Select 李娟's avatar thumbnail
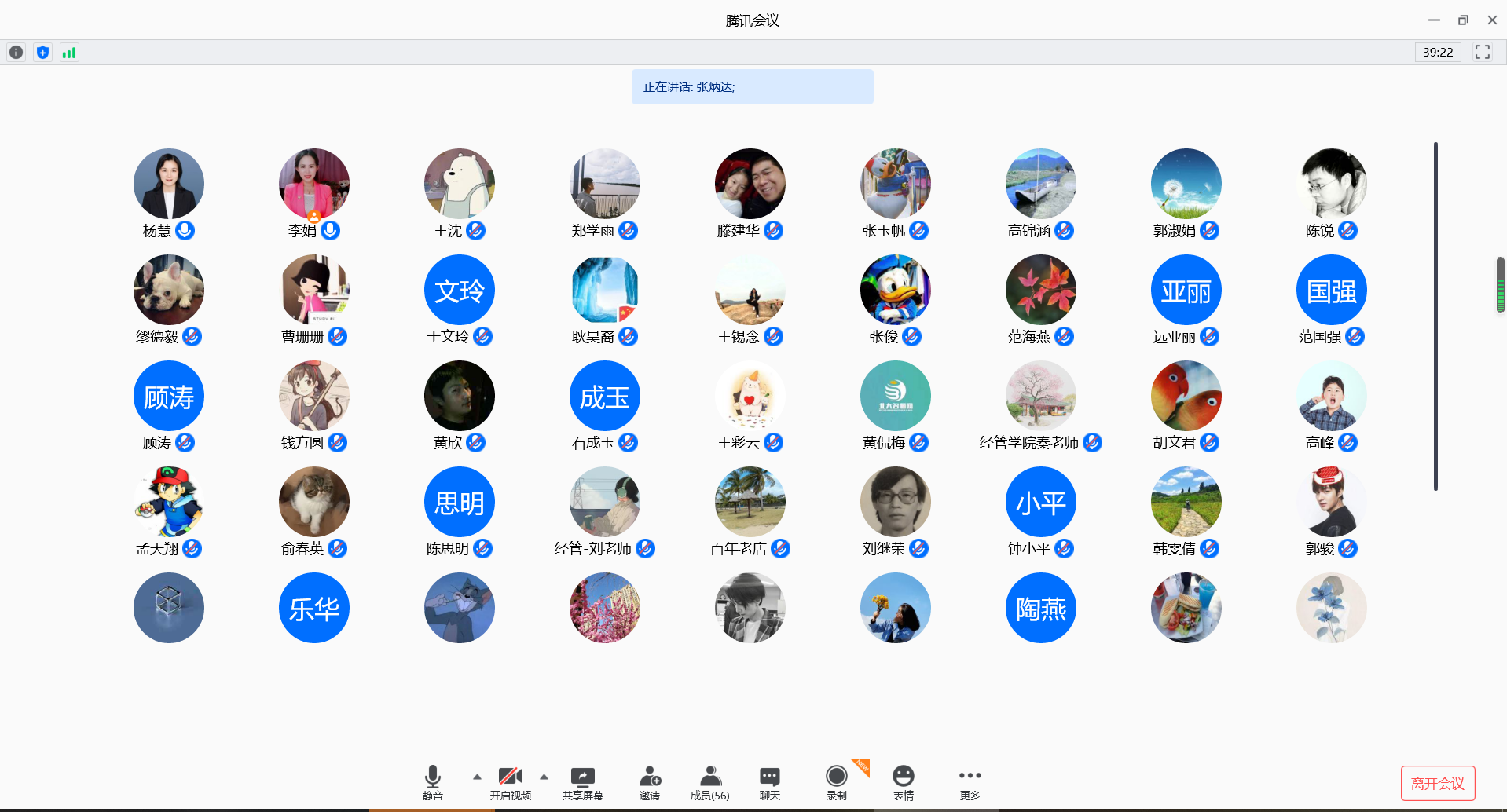This screenshot has width=1507, height=812. tap(313, 184)
